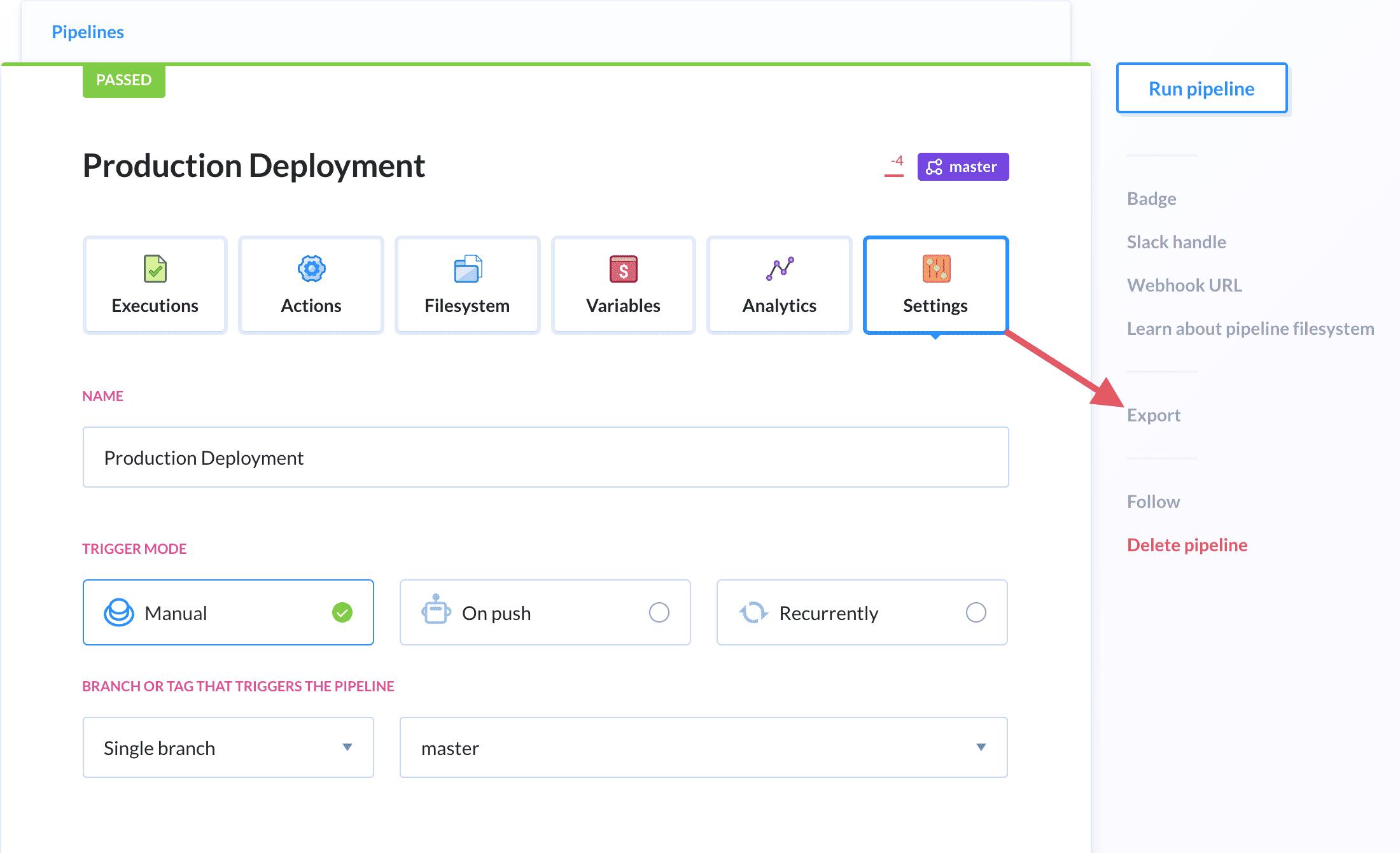The image size is (1400, 853).
Task: Expand the master branch dropdown
Action: [x=980, y=747]
